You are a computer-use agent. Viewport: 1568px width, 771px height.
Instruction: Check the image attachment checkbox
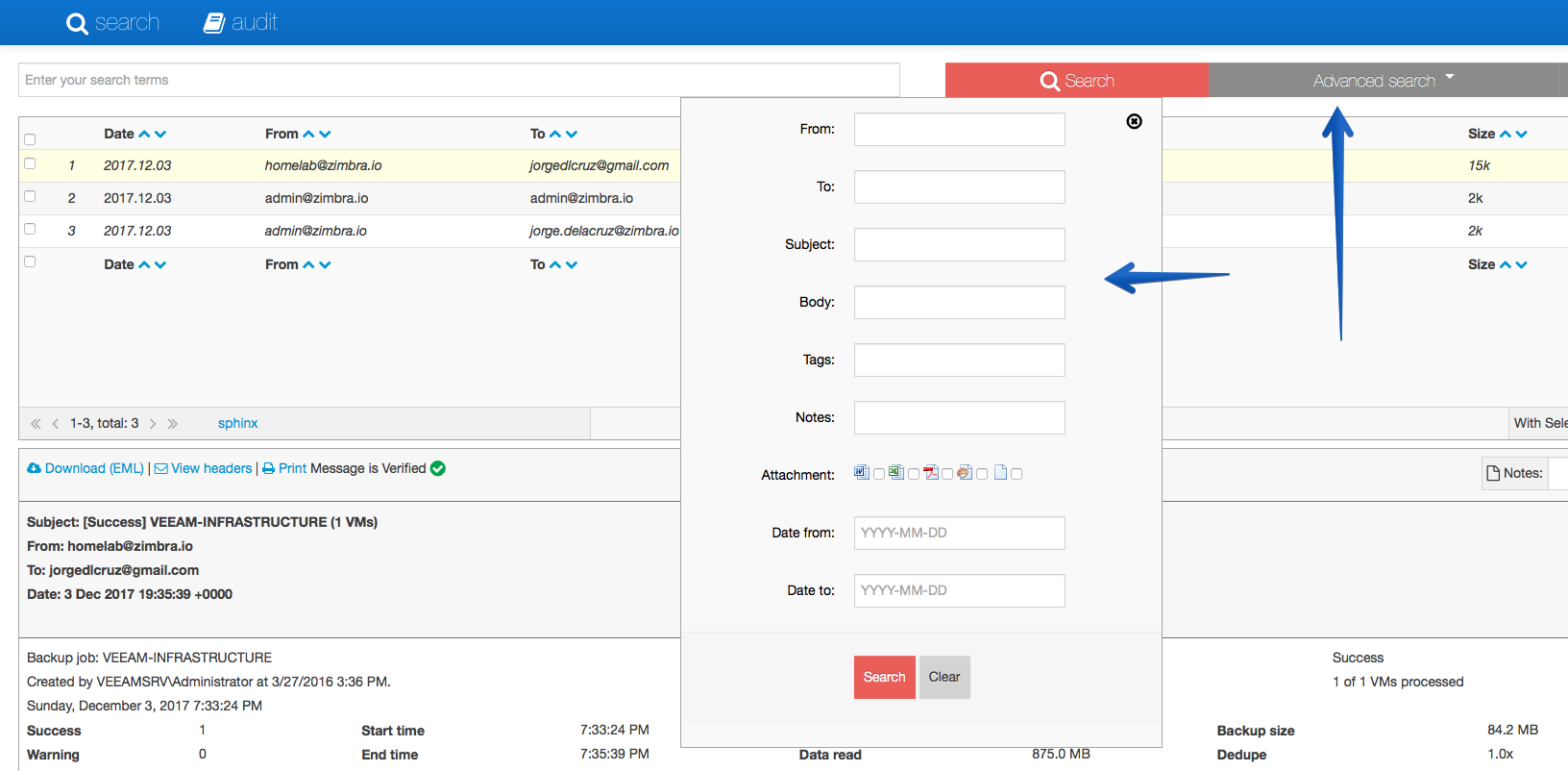(x=982, y=474)
